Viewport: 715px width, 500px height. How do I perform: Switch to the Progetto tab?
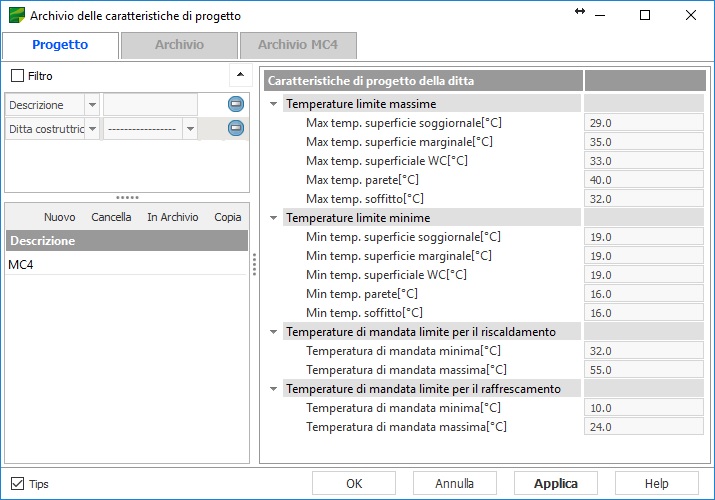tap(60, 45)
